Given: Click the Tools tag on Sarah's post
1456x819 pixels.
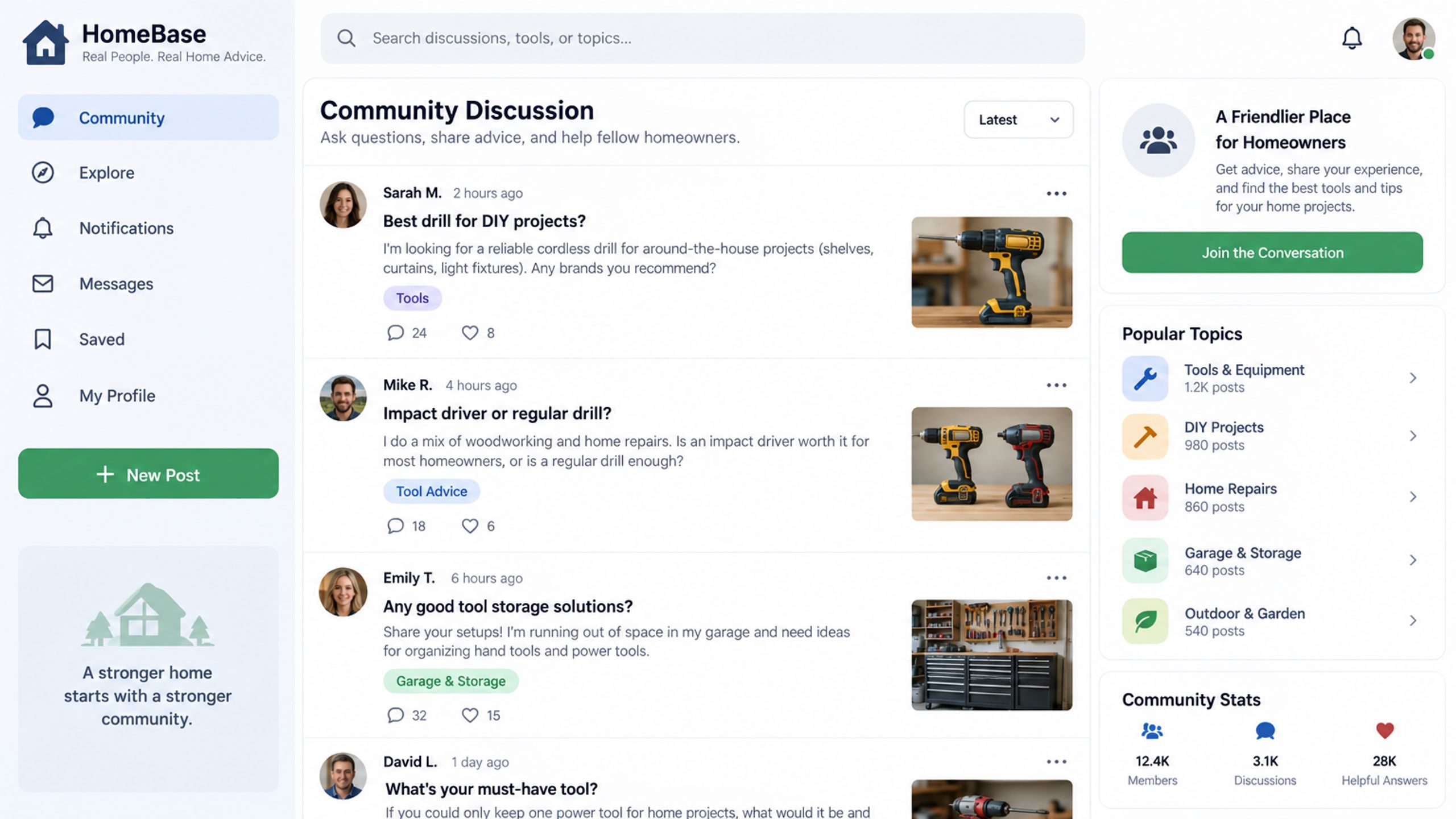Looking at the screenshot, I should click(x=412, y=298).
